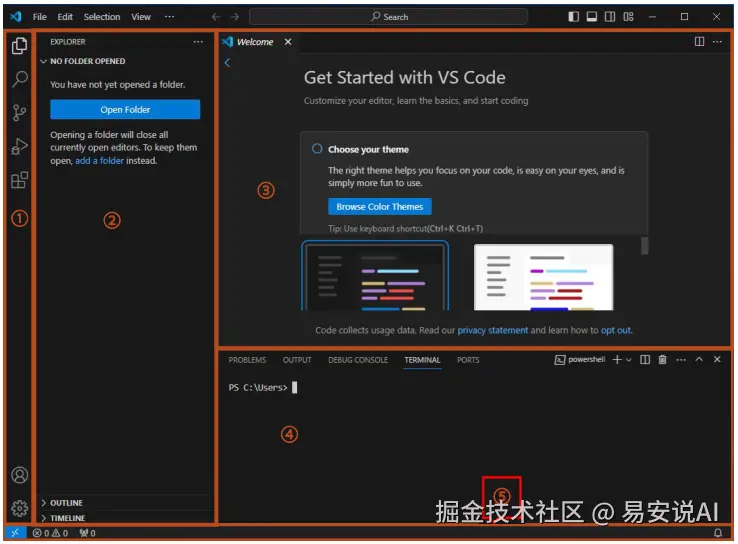Switch to the DEBUG CONSOLE tab

click(358, 360)
